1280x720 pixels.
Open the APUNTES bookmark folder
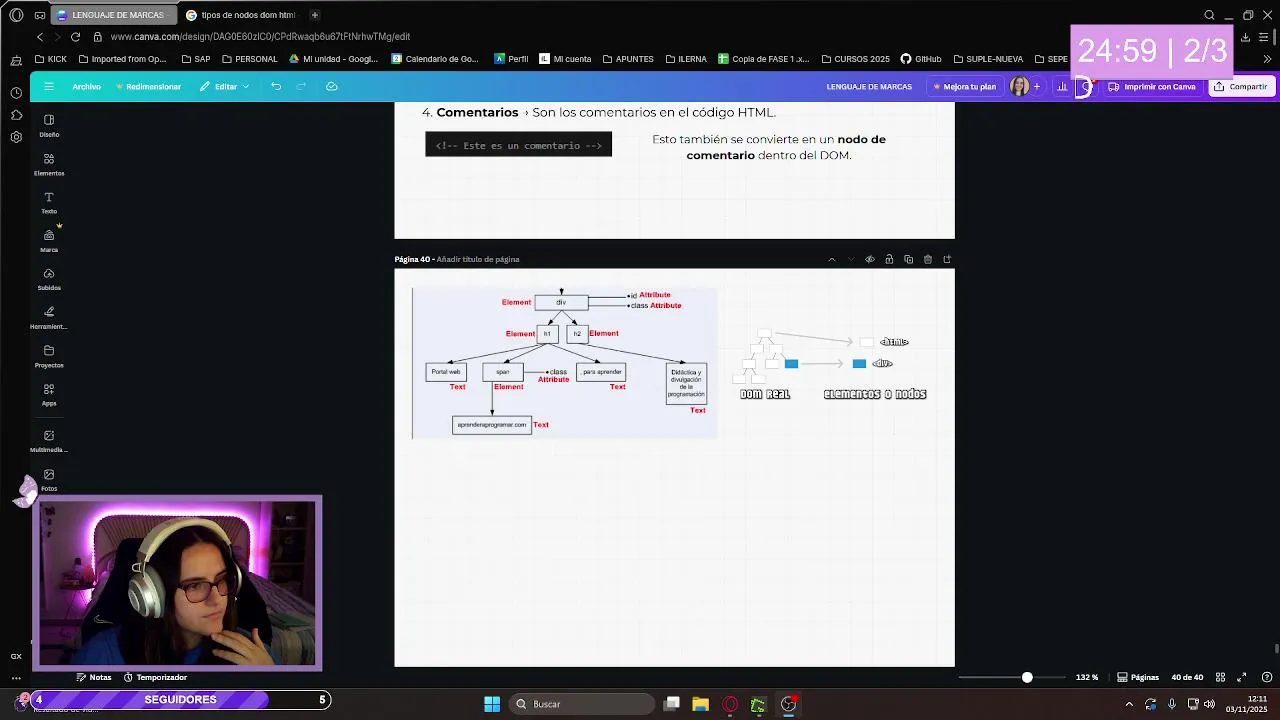point(627,59)
